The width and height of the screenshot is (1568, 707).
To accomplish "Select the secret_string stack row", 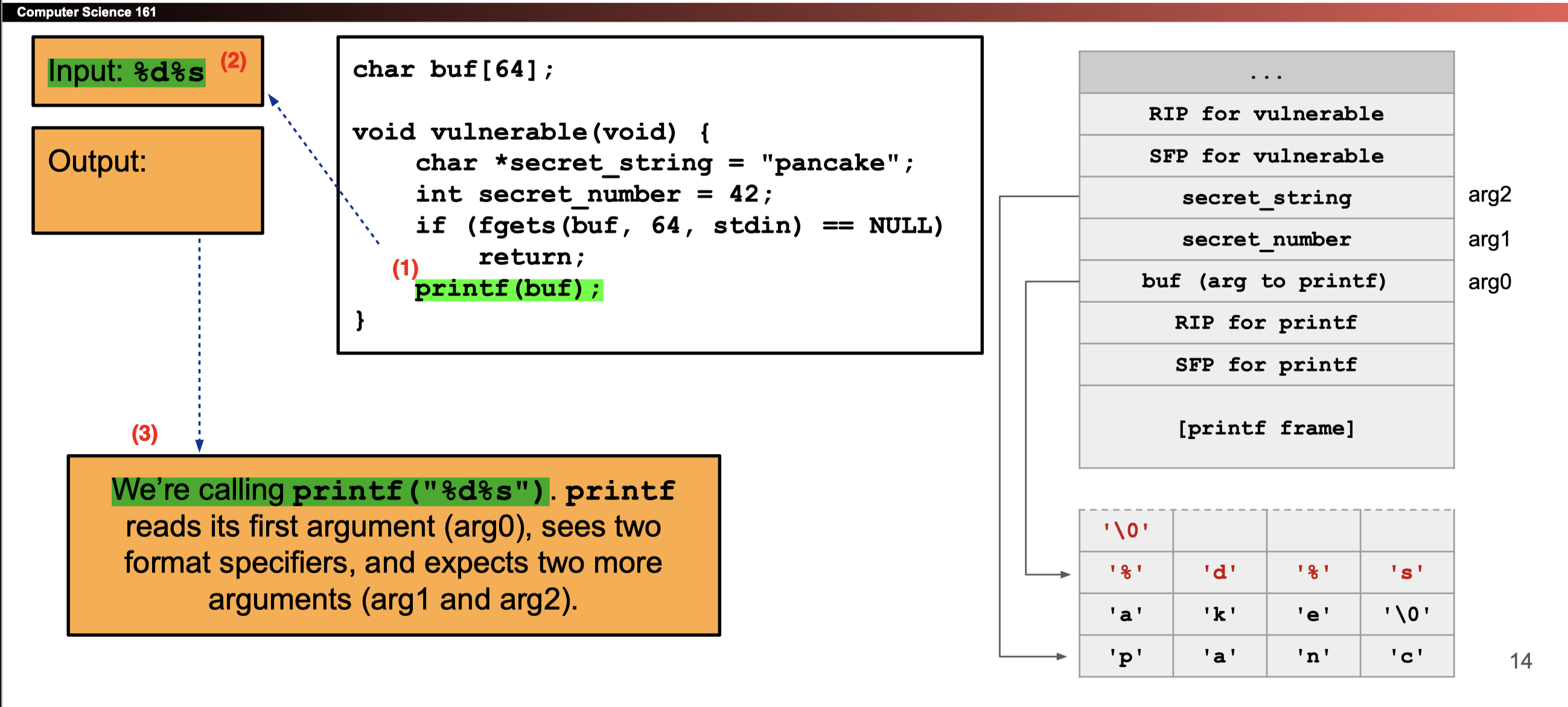I will coord(1266,198).
